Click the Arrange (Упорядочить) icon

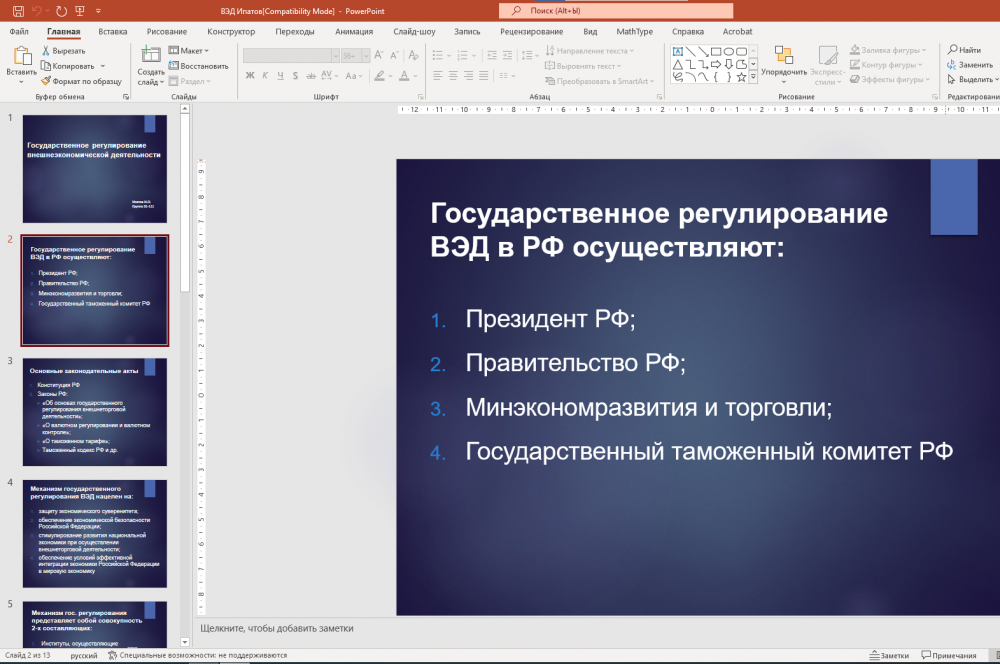(783, 55)
